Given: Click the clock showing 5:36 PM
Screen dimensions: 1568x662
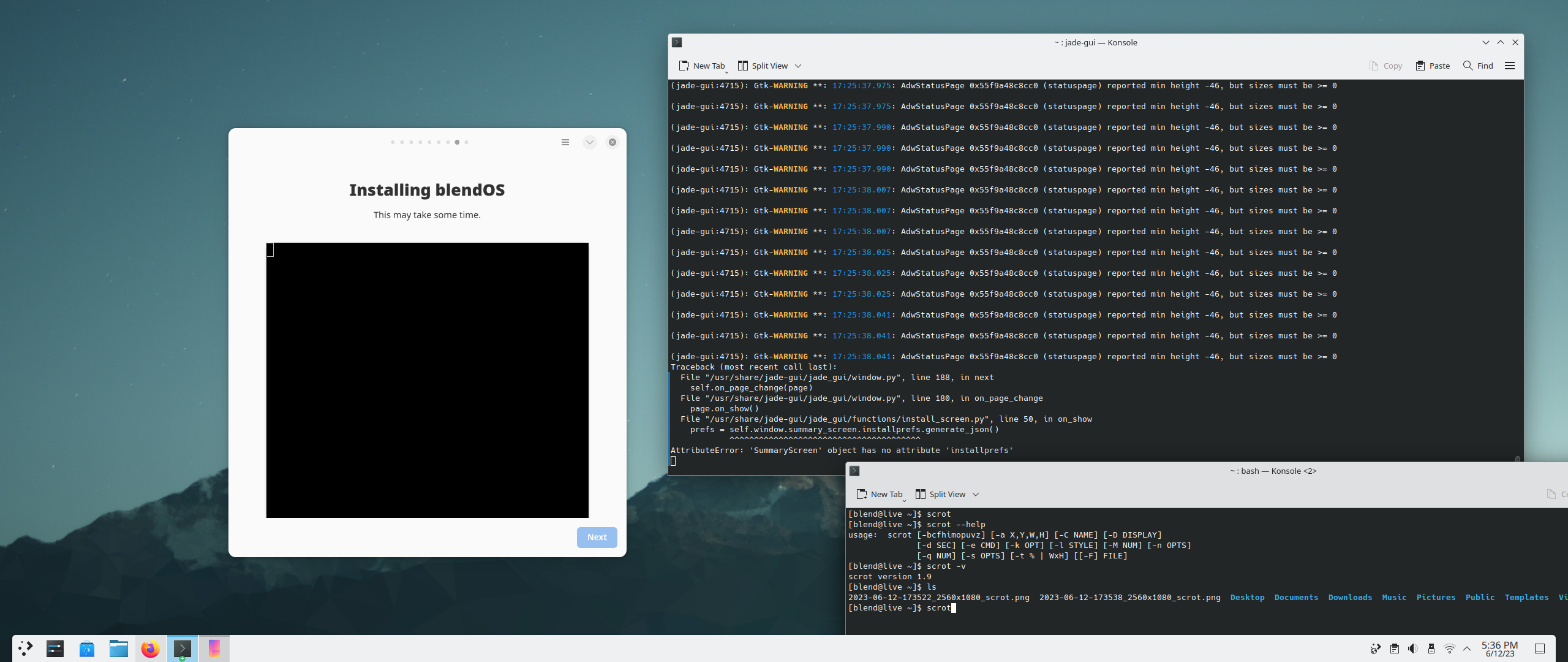Looking at the screenshot, I should point(1499,649).
